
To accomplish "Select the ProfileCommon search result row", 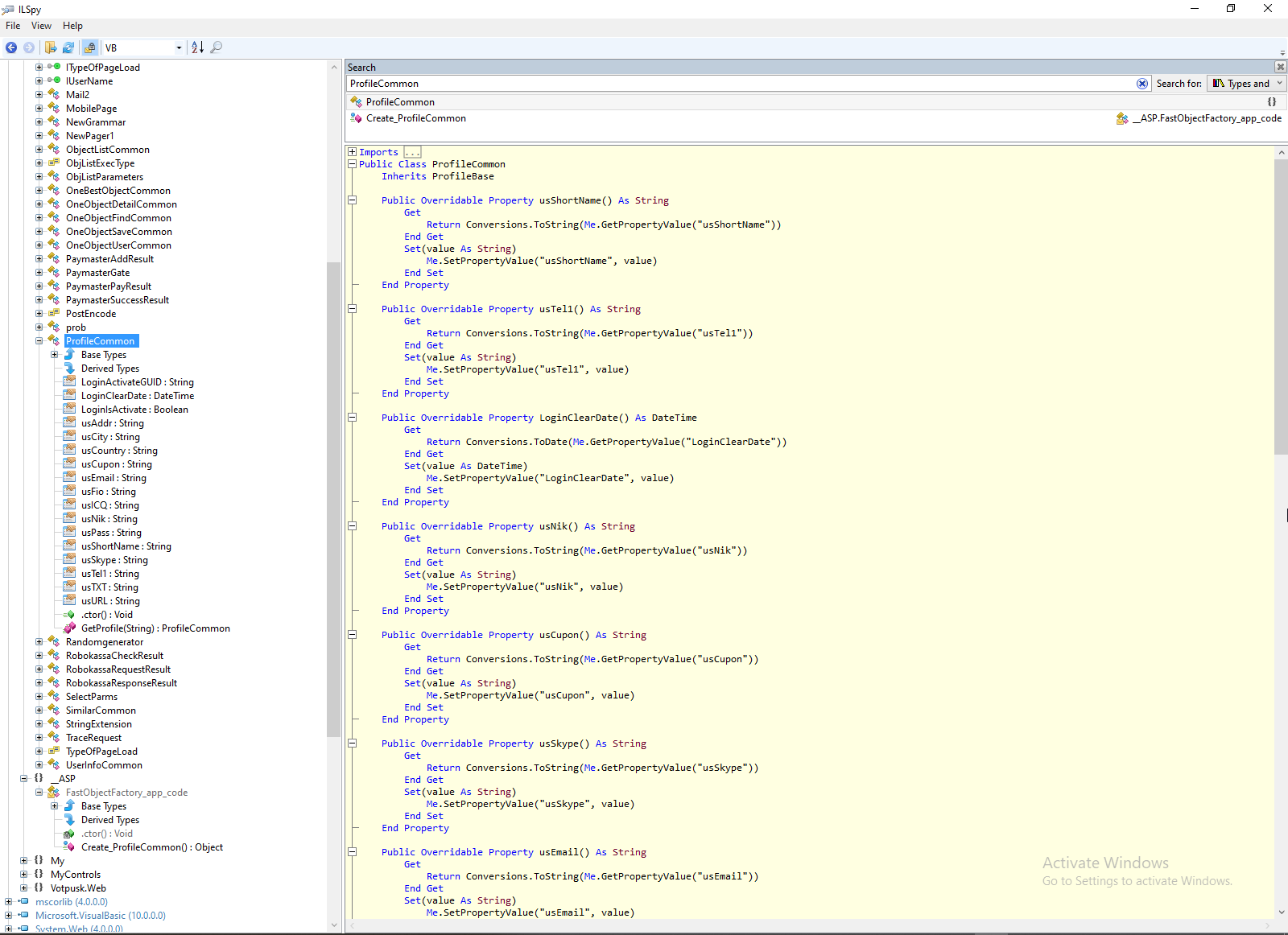I will 816,102.
